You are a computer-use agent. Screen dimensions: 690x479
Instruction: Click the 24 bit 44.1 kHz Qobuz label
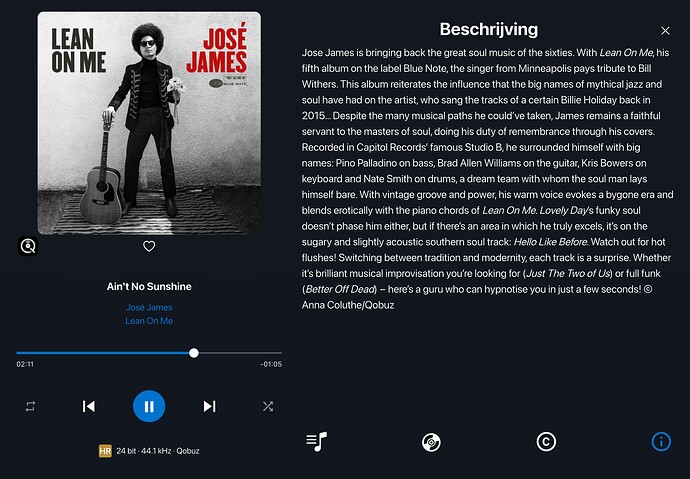point(158,451)
